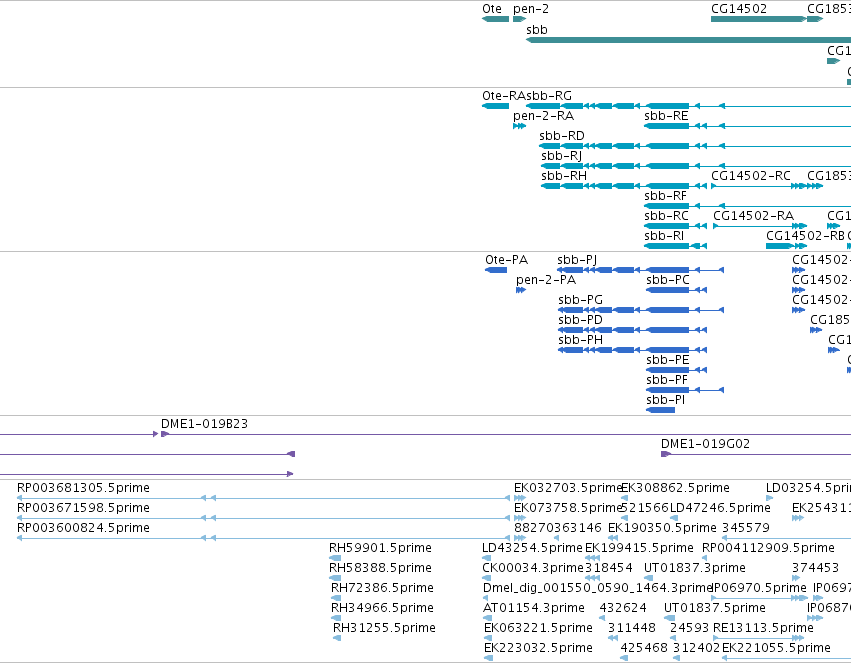The height and width of the screenshot is (663, 851).
Task: Click the 432624 EST label
Action: point(623,608)
